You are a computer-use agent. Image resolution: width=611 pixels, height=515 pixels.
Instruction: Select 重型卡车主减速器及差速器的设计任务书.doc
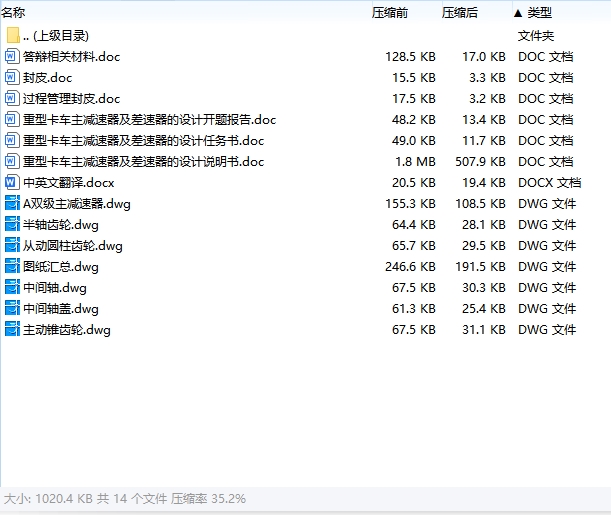143,141
